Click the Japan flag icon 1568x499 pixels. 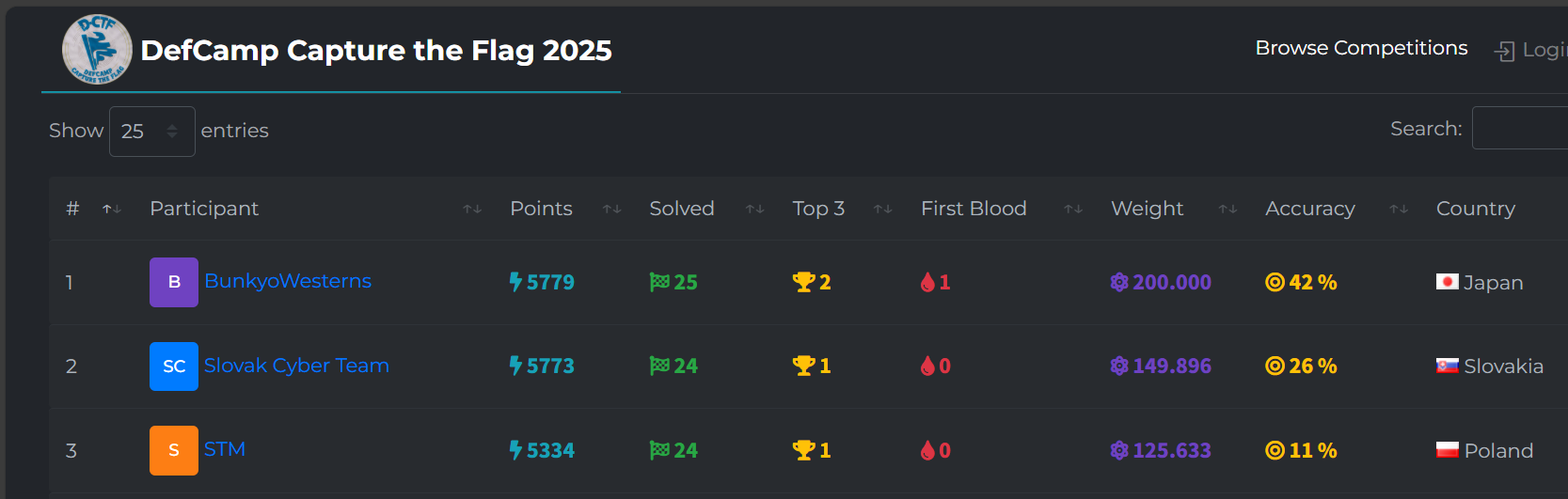tap(1447, 282)
